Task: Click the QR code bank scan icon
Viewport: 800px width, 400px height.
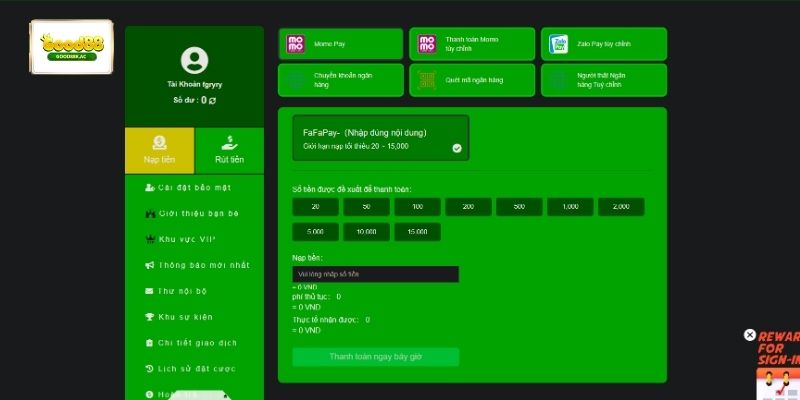Action: (427, 80)
